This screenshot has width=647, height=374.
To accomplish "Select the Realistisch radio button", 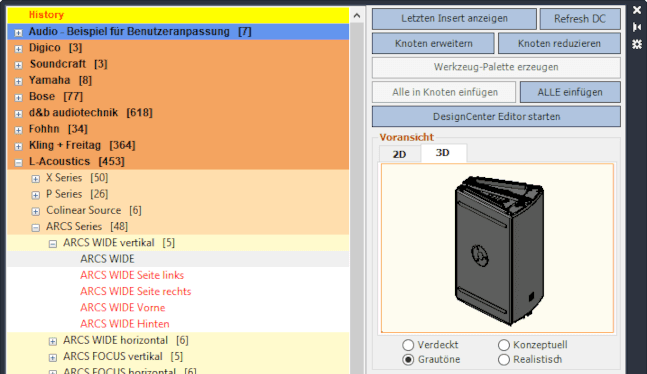I will (504, 360).
